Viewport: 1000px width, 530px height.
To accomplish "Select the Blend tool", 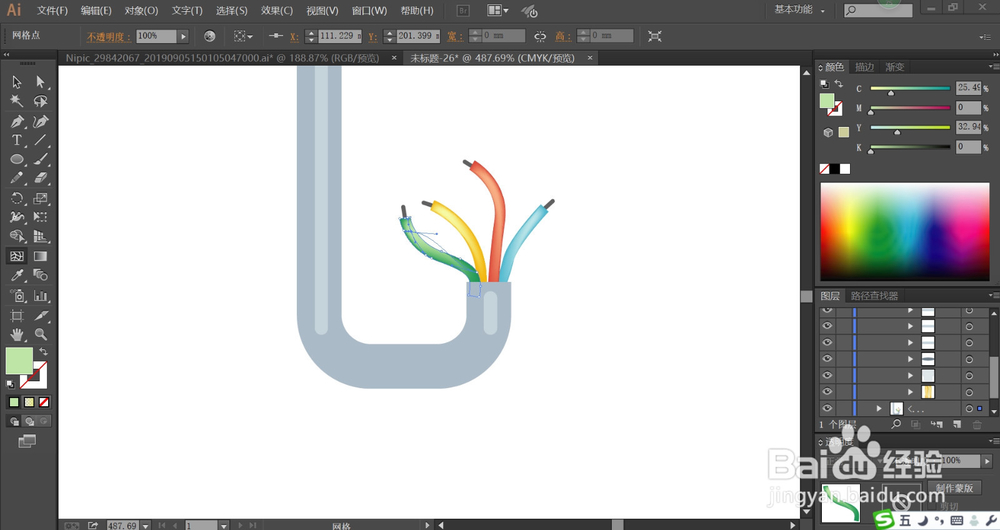I will tap(41, 275).
